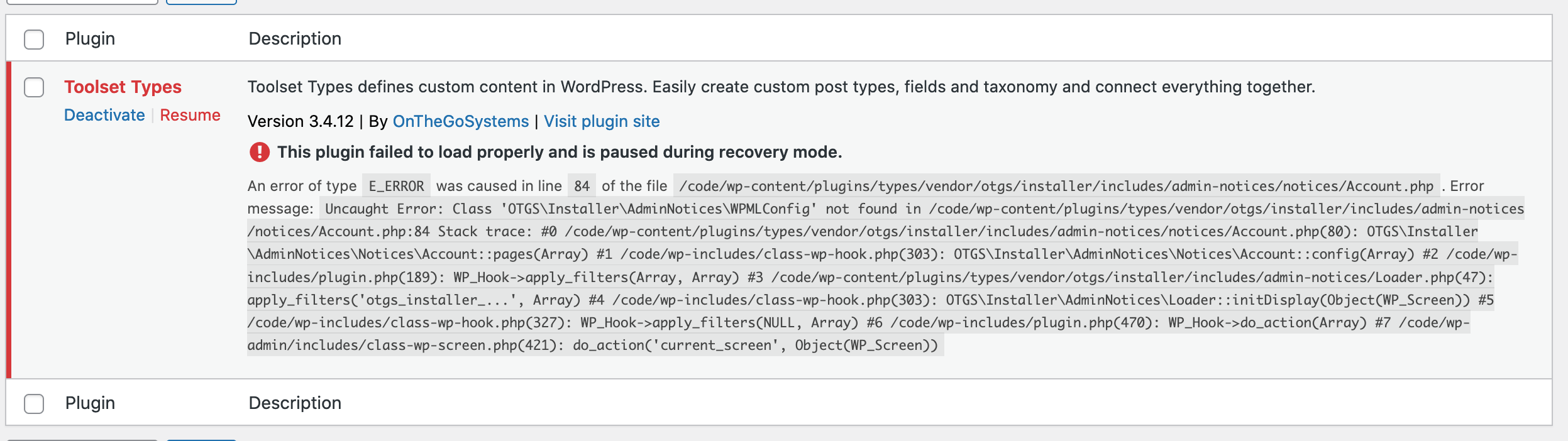1568x441 pixels.
Task: Open the OnTheGoSystems author link
Action: coord(460,121)
